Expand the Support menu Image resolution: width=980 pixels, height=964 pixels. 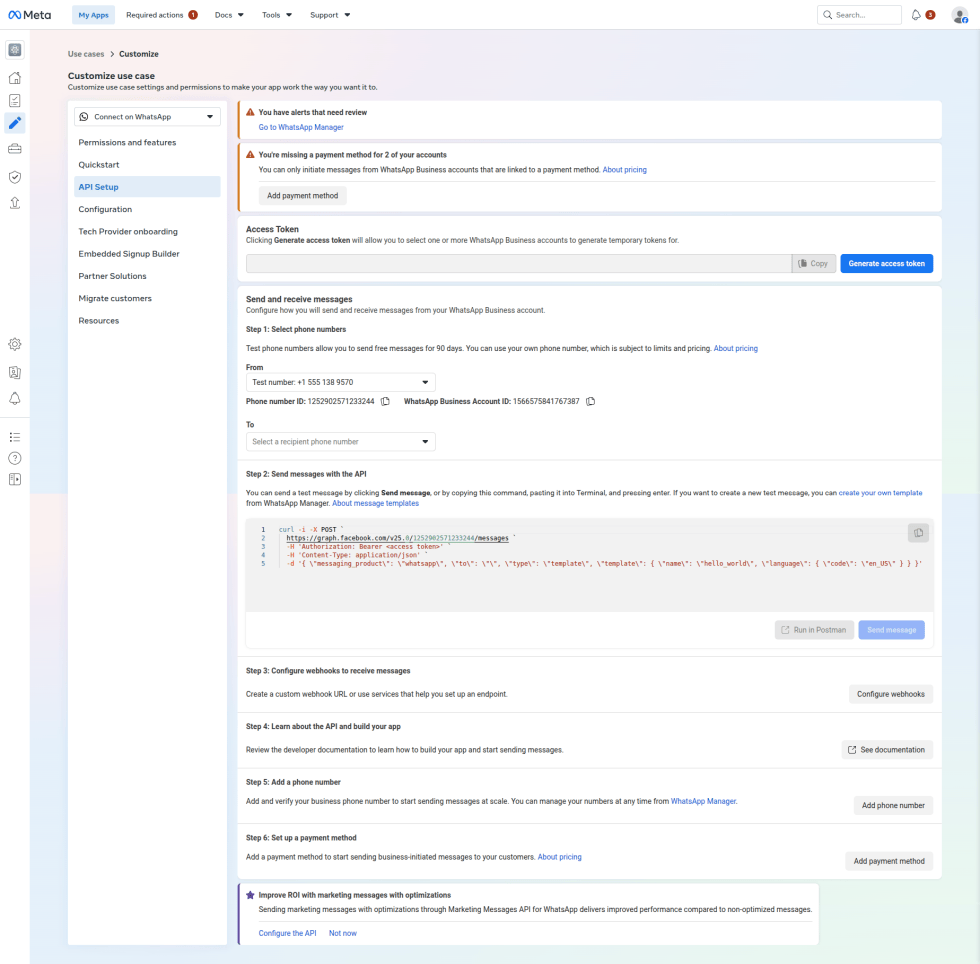tap(330, 15)
